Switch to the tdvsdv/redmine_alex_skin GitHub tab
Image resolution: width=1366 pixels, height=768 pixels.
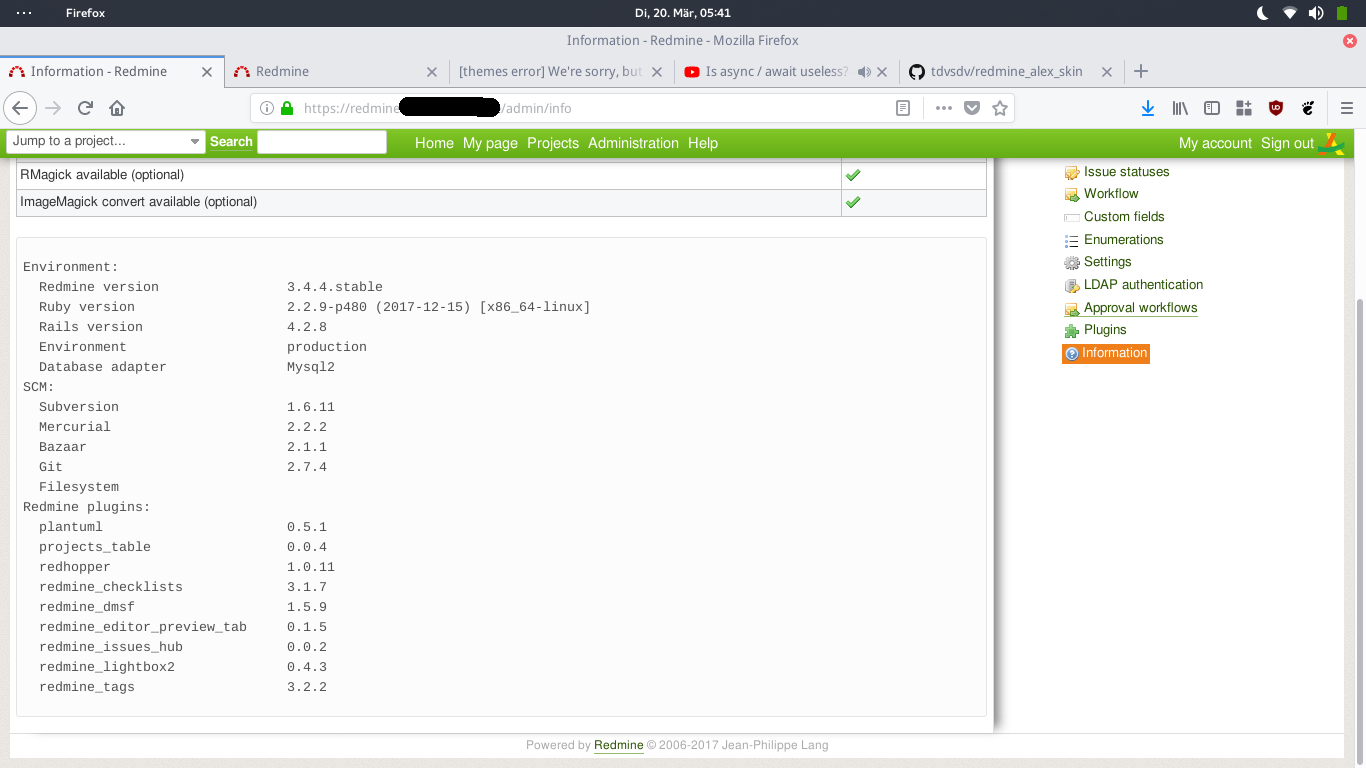1010,72
